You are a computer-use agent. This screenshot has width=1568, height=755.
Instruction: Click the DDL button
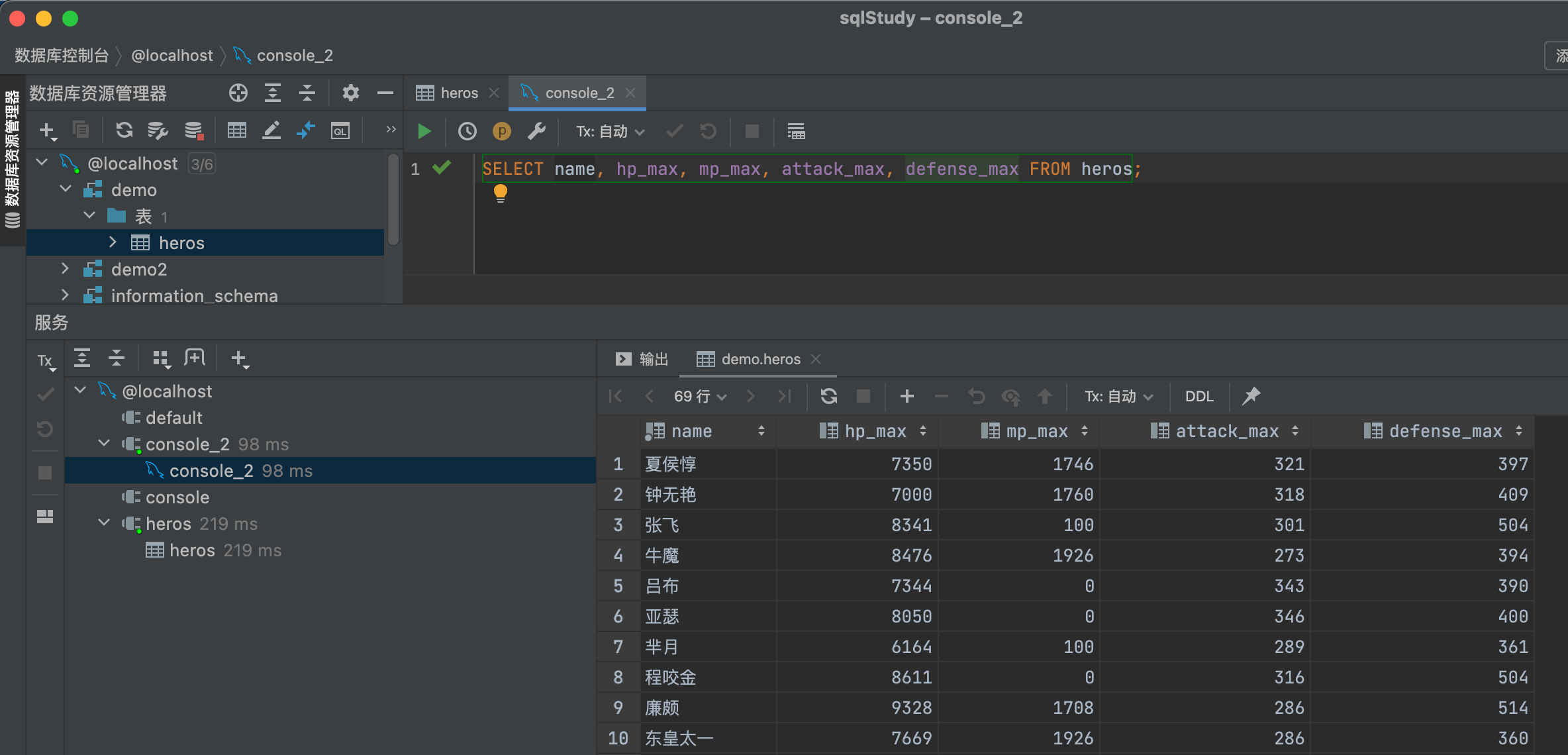[1199, 396]
